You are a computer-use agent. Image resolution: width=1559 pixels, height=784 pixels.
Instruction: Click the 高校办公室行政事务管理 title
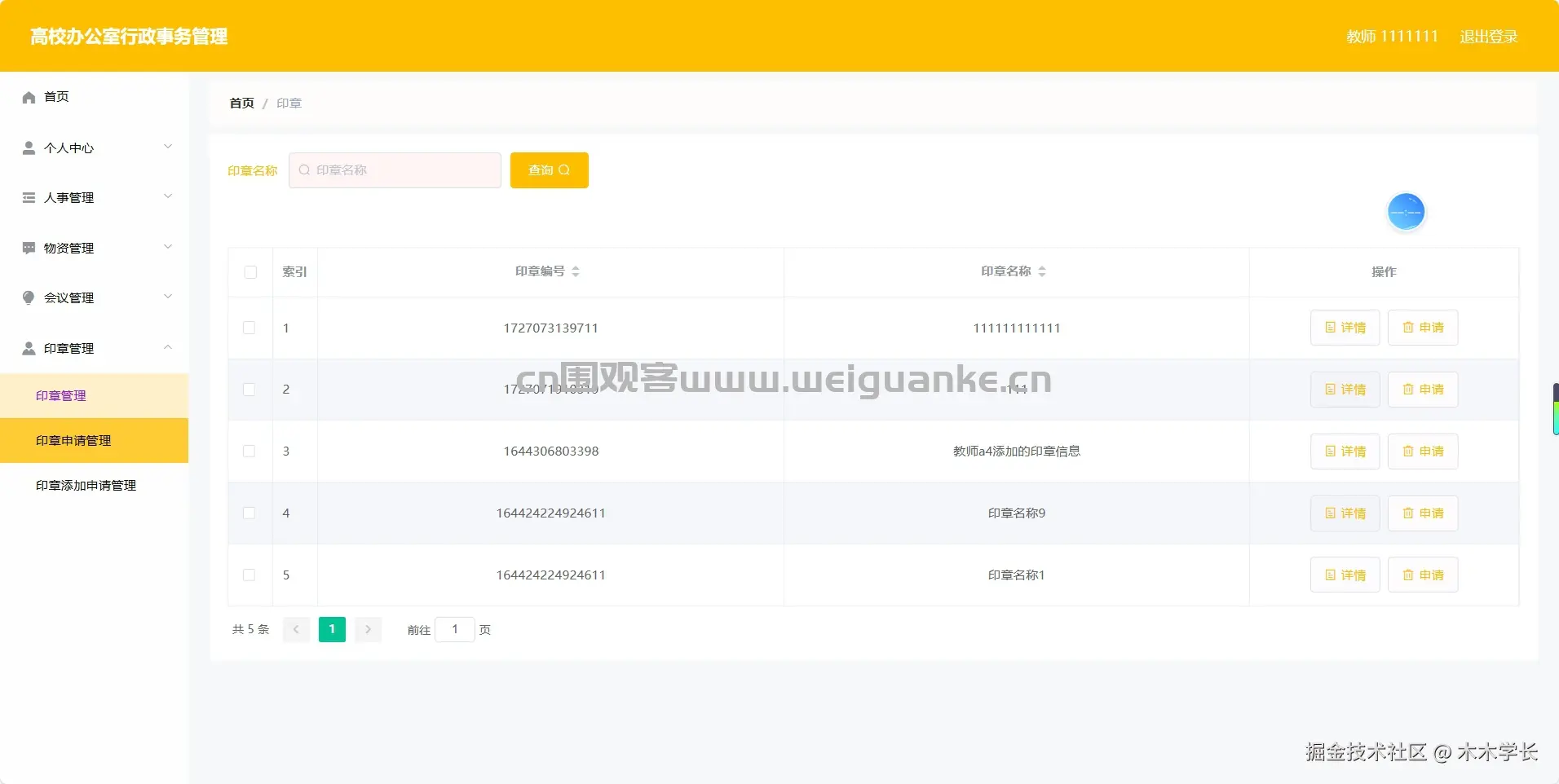(x=129, y=37)
